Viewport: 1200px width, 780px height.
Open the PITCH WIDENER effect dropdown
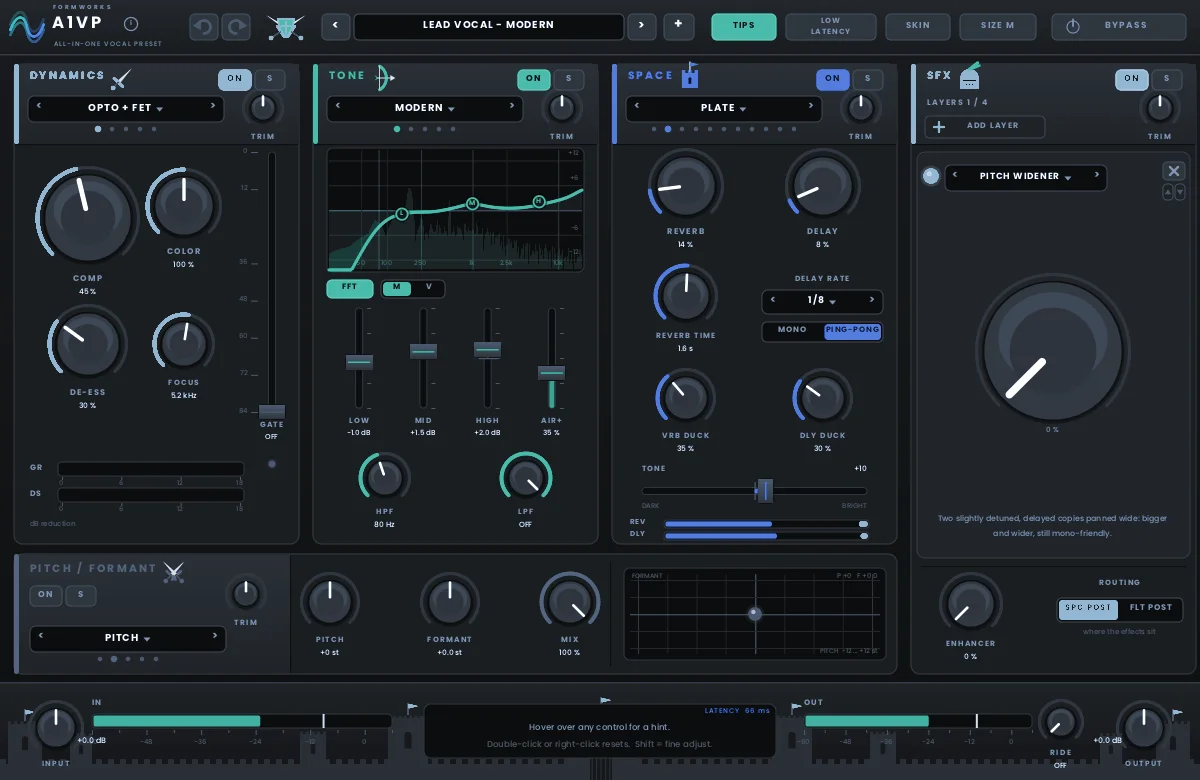1026,177
